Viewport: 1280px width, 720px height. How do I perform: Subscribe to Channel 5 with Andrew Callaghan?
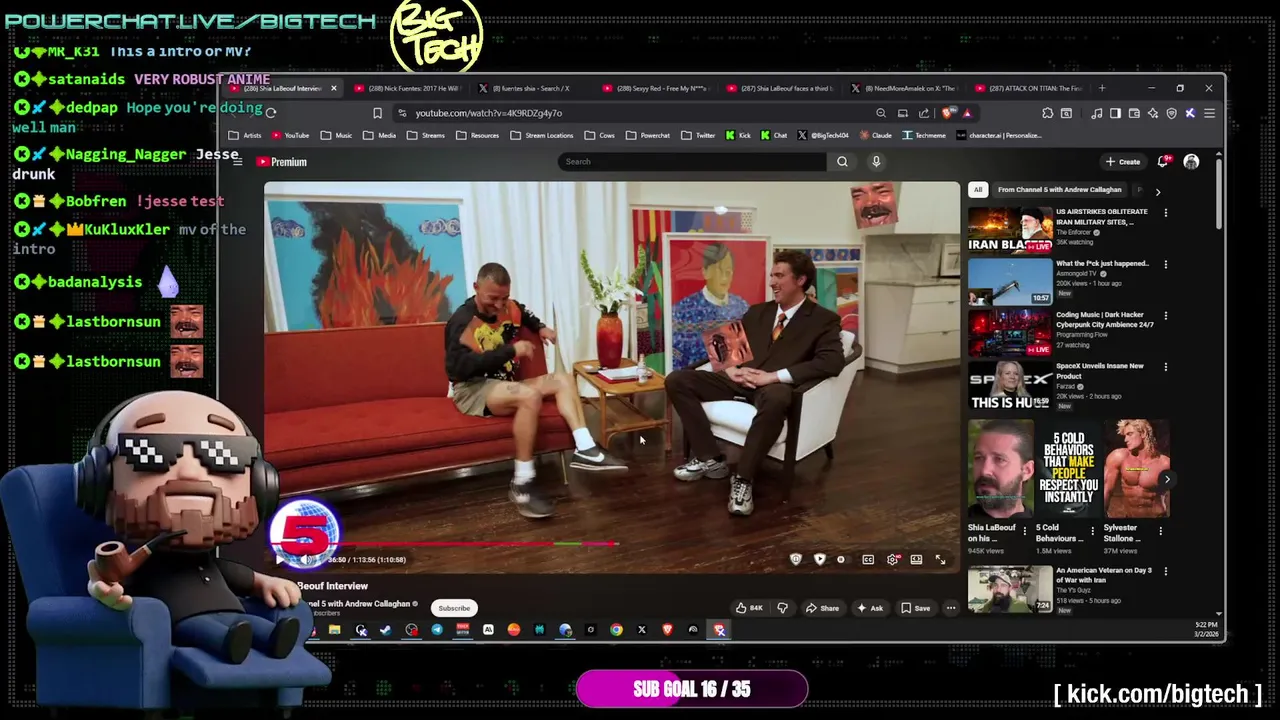tap(454, 608)
